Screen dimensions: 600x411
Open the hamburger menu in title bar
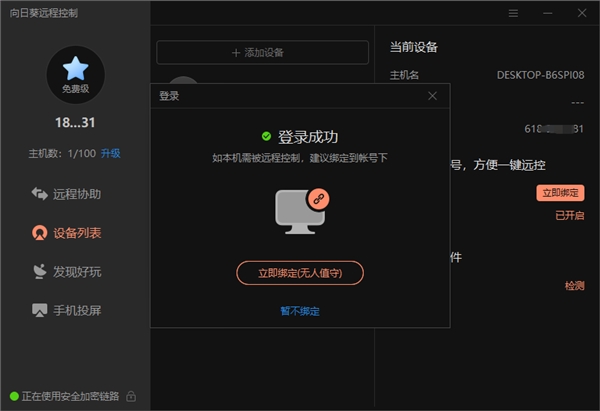tap(513, 13)
